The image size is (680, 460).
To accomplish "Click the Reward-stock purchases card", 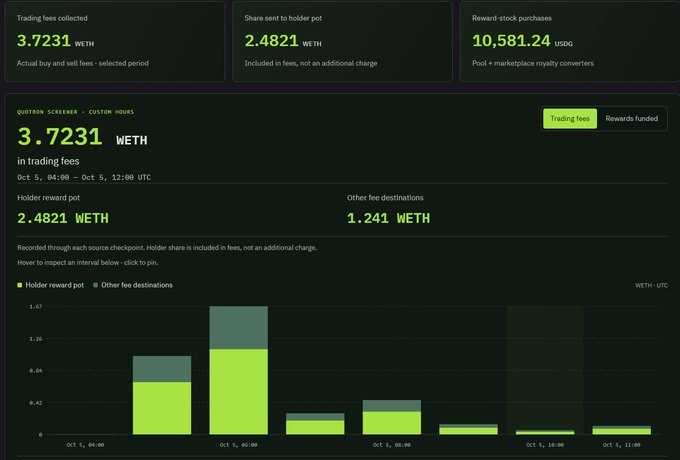I will 570,41.
